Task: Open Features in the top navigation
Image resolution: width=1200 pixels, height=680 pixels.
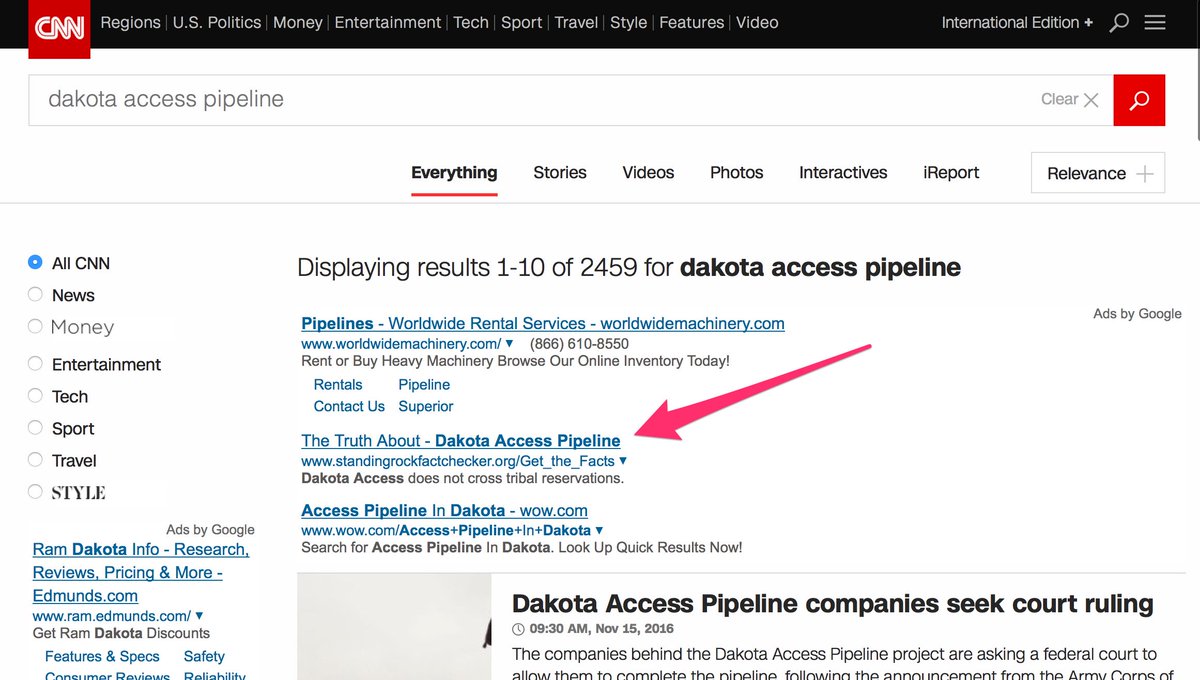Action: coord(692,22)
